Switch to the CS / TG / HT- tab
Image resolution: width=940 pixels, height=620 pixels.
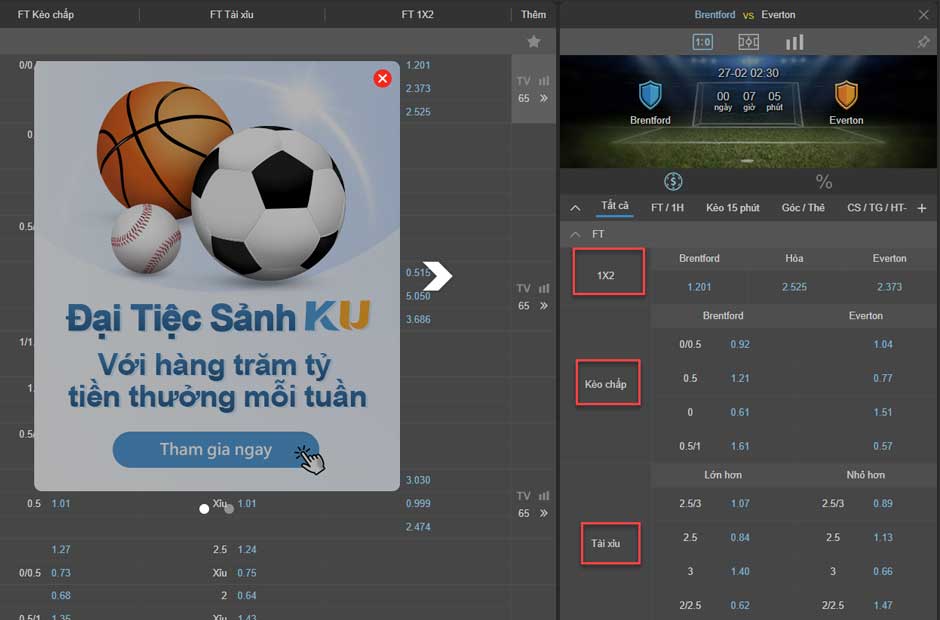click(876, 207)
